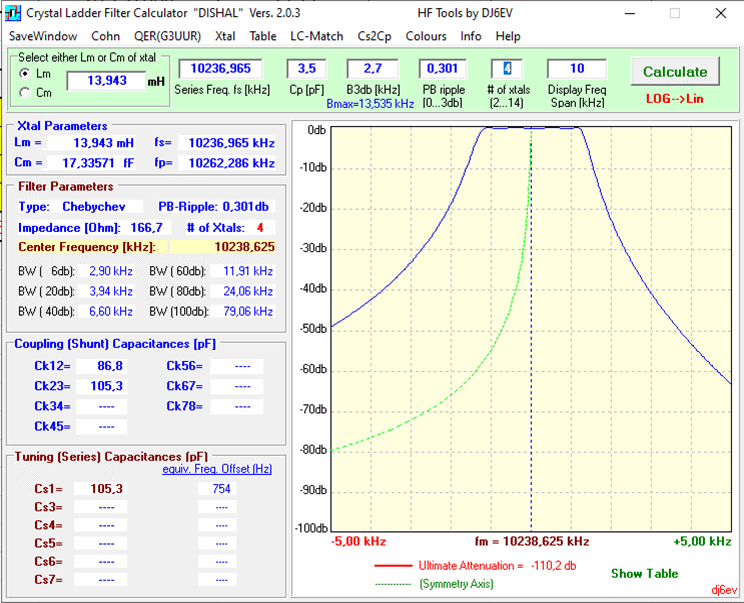Click the Show Table link
Viewport: 744px width, 603px height.
644,574
